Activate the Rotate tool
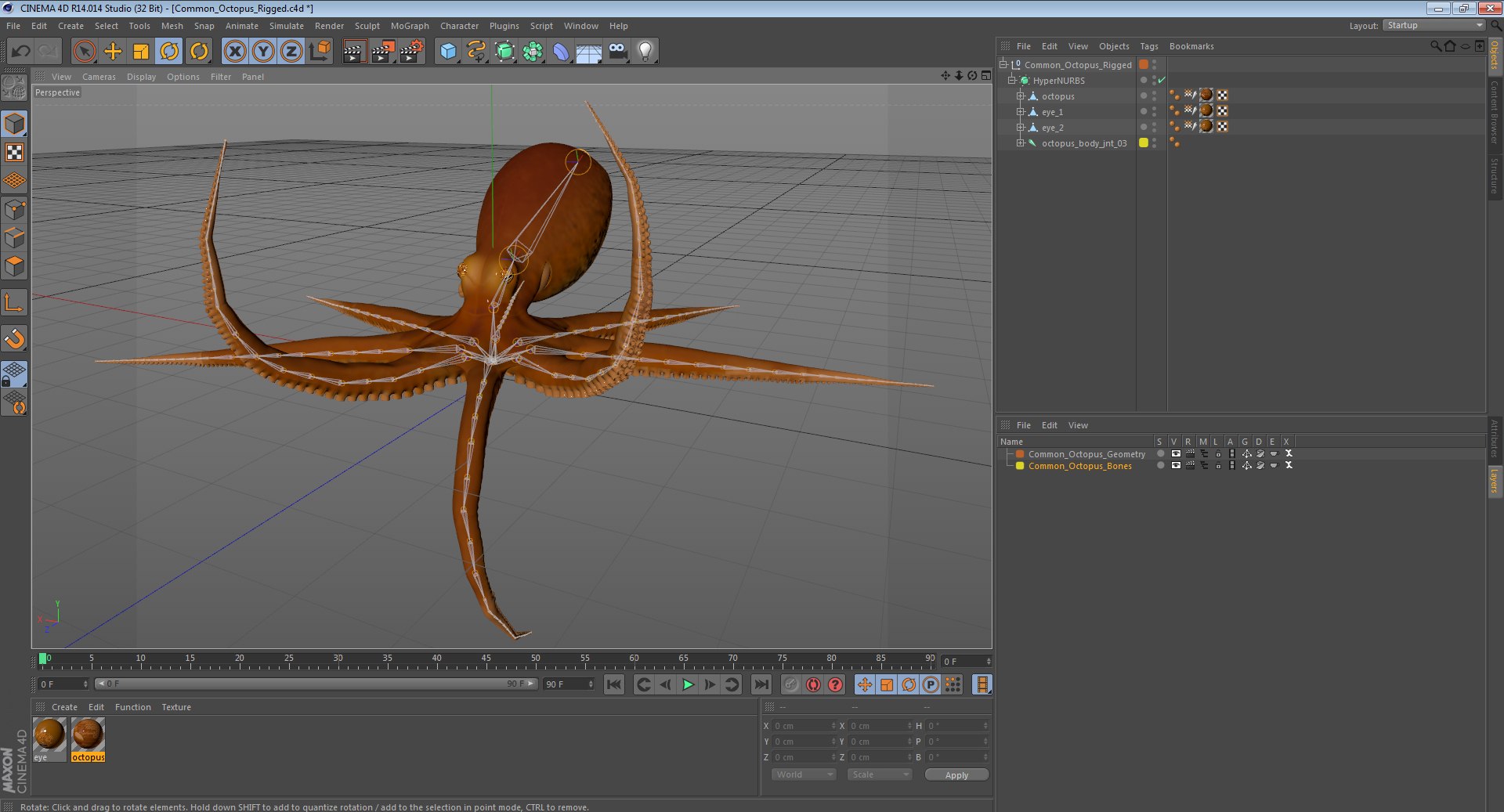Screen dimensions: 1504x812 (x=169, y=52)
